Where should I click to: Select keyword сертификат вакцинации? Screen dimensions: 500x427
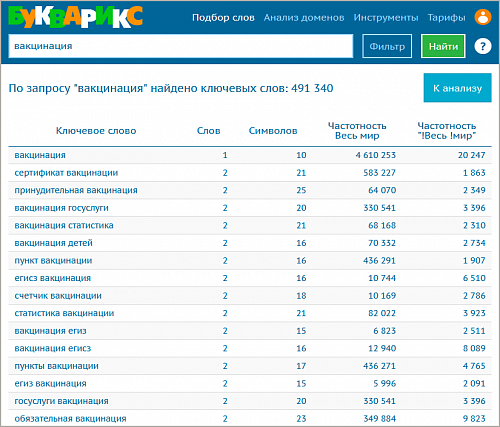(66, 173)
